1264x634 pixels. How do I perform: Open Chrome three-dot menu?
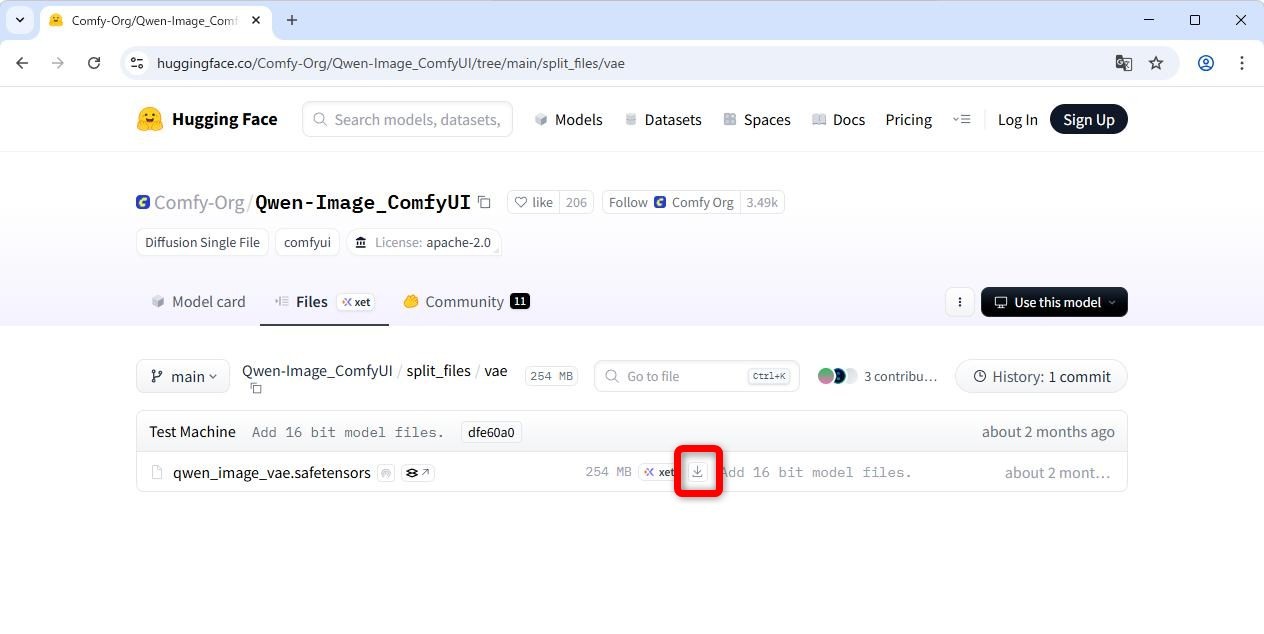tap(1242, 63)
